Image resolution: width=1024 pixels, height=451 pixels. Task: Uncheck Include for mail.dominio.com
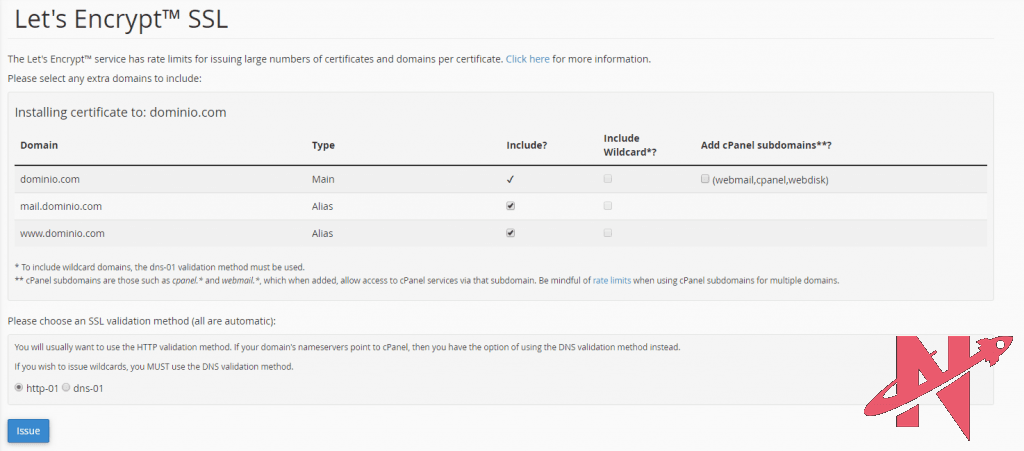(x=511, y=206)
